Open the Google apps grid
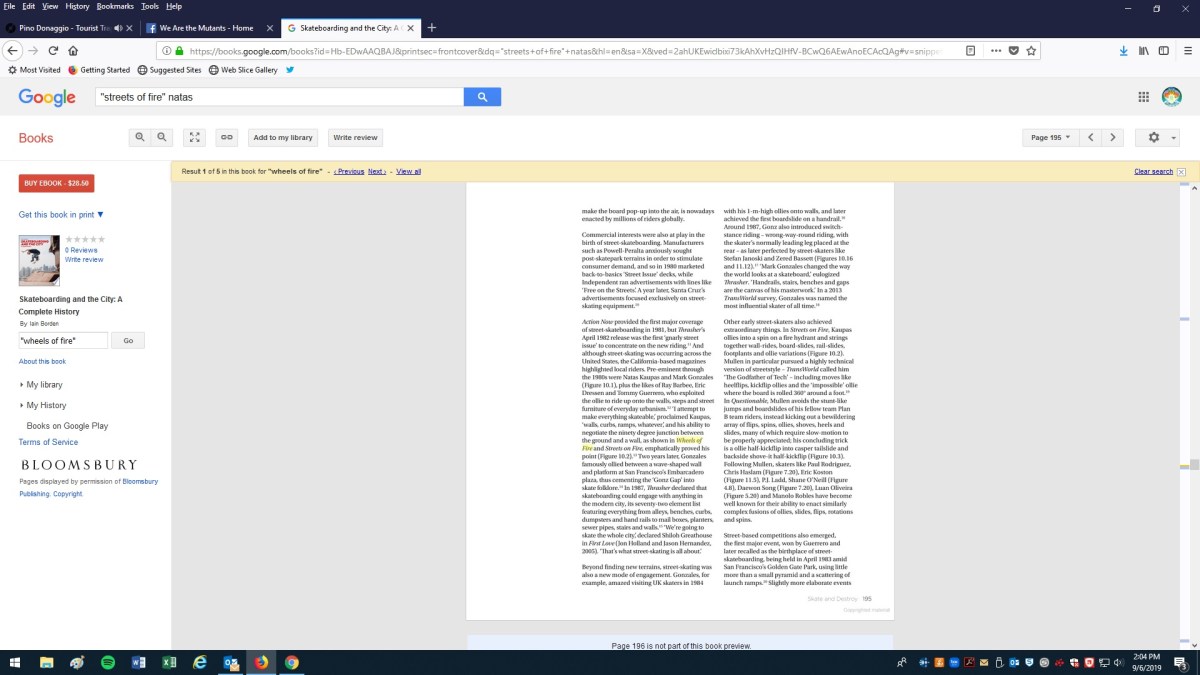The height and width of the screenshot is (675, 1200). (1143, 97)
